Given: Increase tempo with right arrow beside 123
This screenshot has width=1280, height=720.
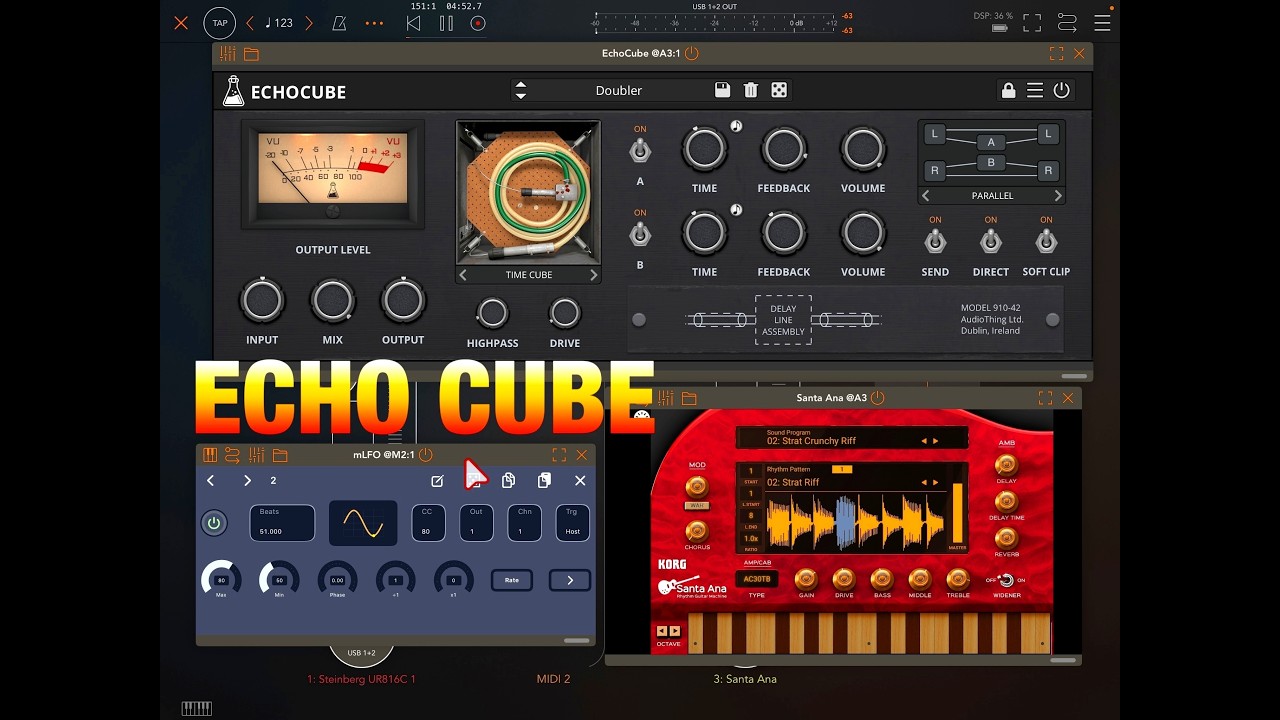Looking at the screenshot, I should click(x=309, y=23).
